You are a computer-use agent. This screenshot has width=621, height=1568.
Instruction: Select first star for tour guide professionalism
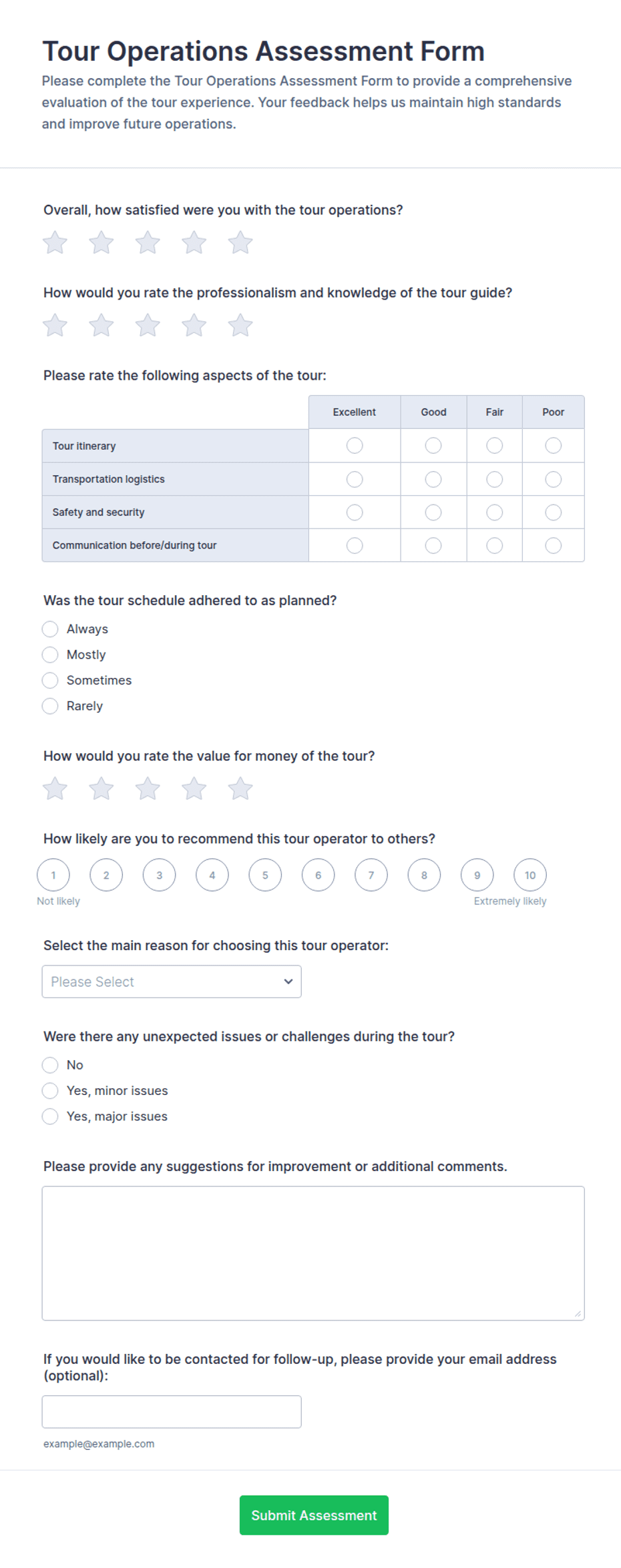[55, 326]
